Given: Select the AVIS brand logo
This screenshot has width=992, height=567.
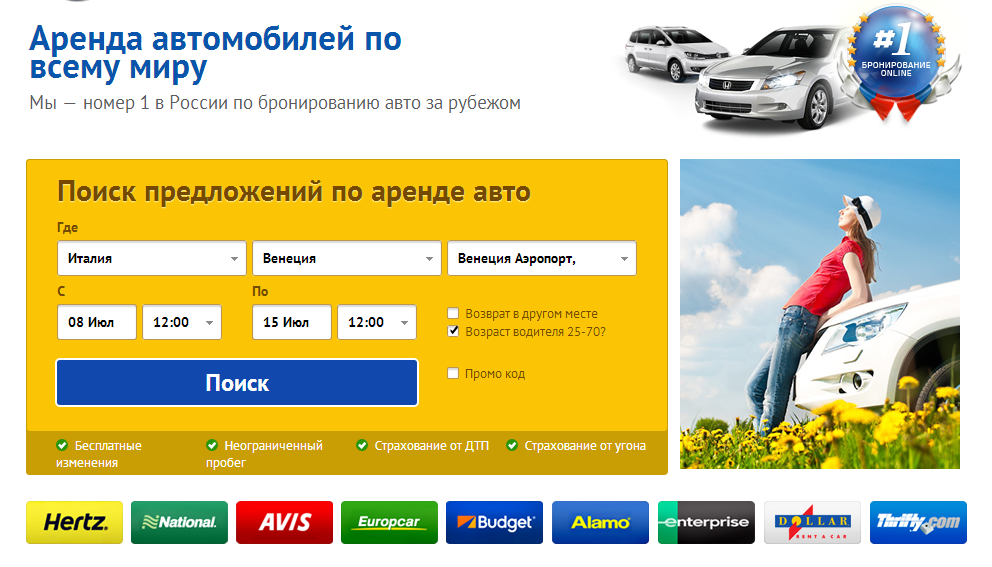Looking at the screenshot, I should coord(285,522).
